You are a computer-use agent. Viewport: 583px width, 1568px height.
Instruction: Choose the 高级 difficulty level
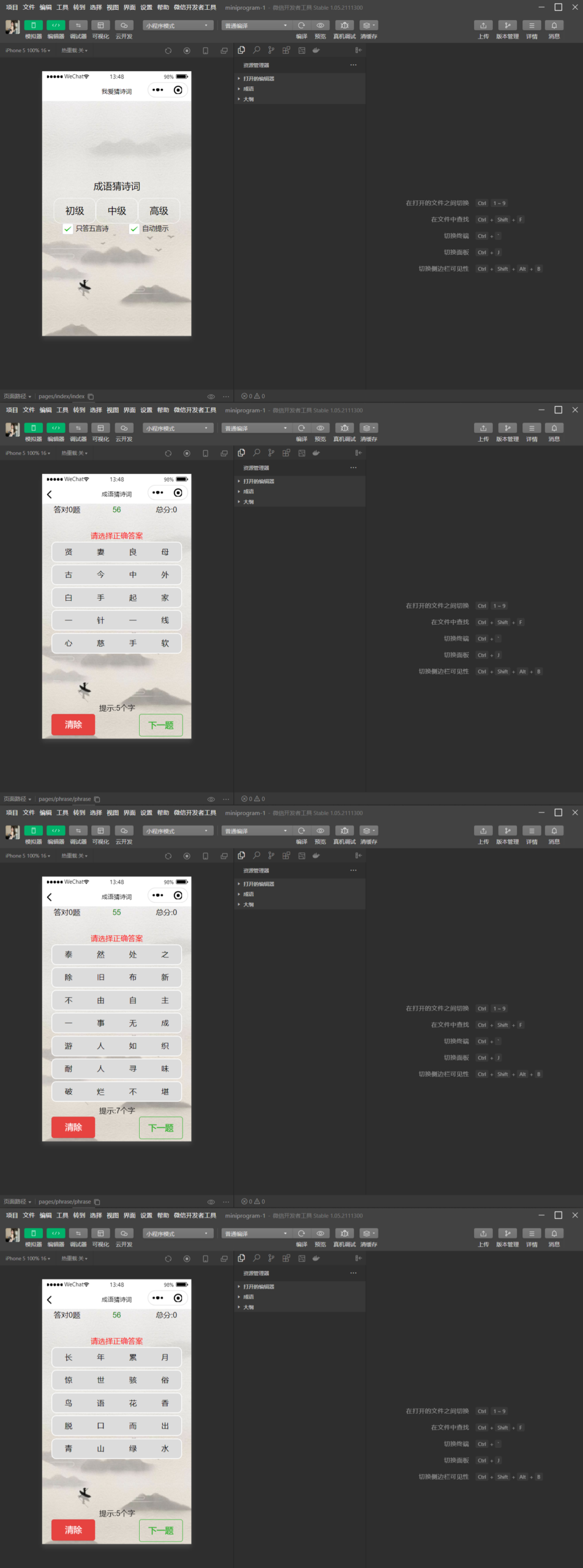click(159, 211)
